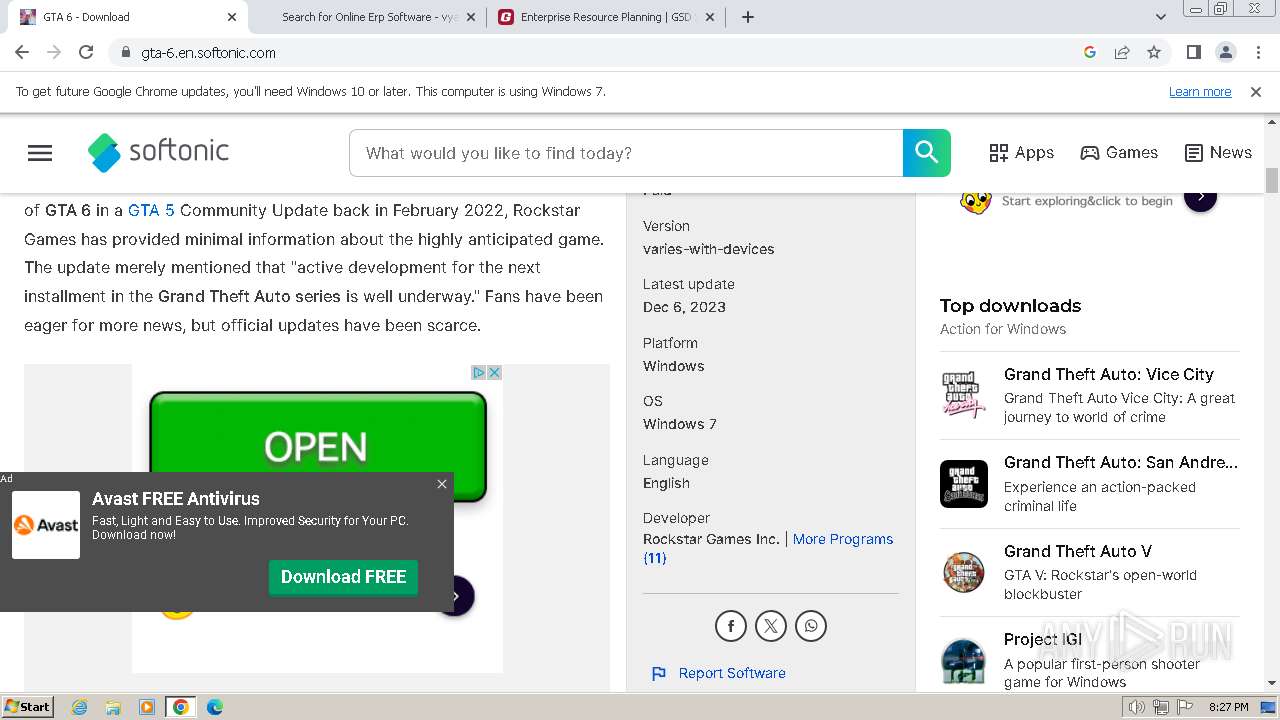Open the Chrome profile avatar
Viewport: 1280px width, 720px height.
click(1225, 52)
